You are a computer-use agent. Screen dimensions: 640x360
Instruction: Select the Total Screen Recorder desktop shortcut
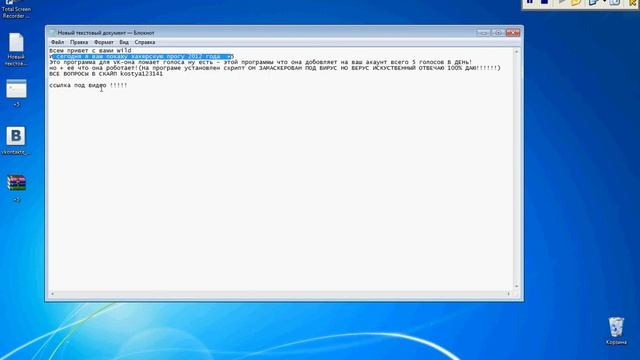coord(16,10)
